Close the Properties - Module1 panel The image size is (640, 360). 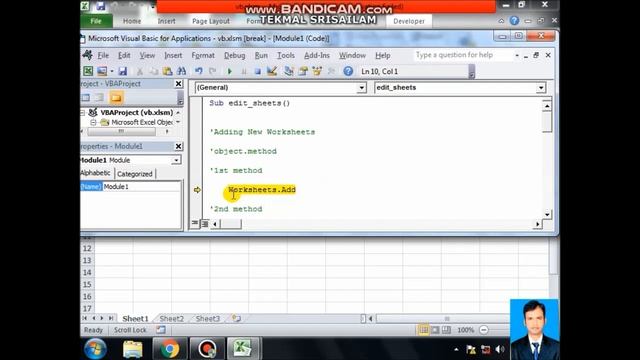[x=178, y=146]
